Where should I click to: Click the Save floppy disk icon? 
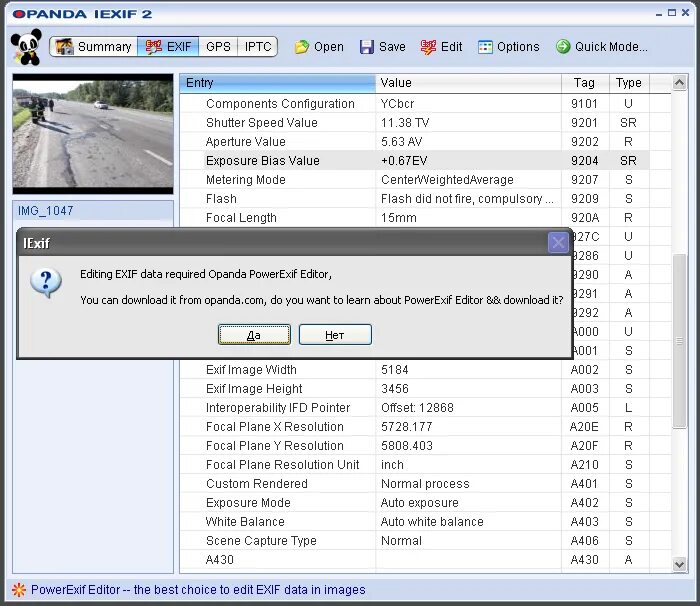coord(367,47)
